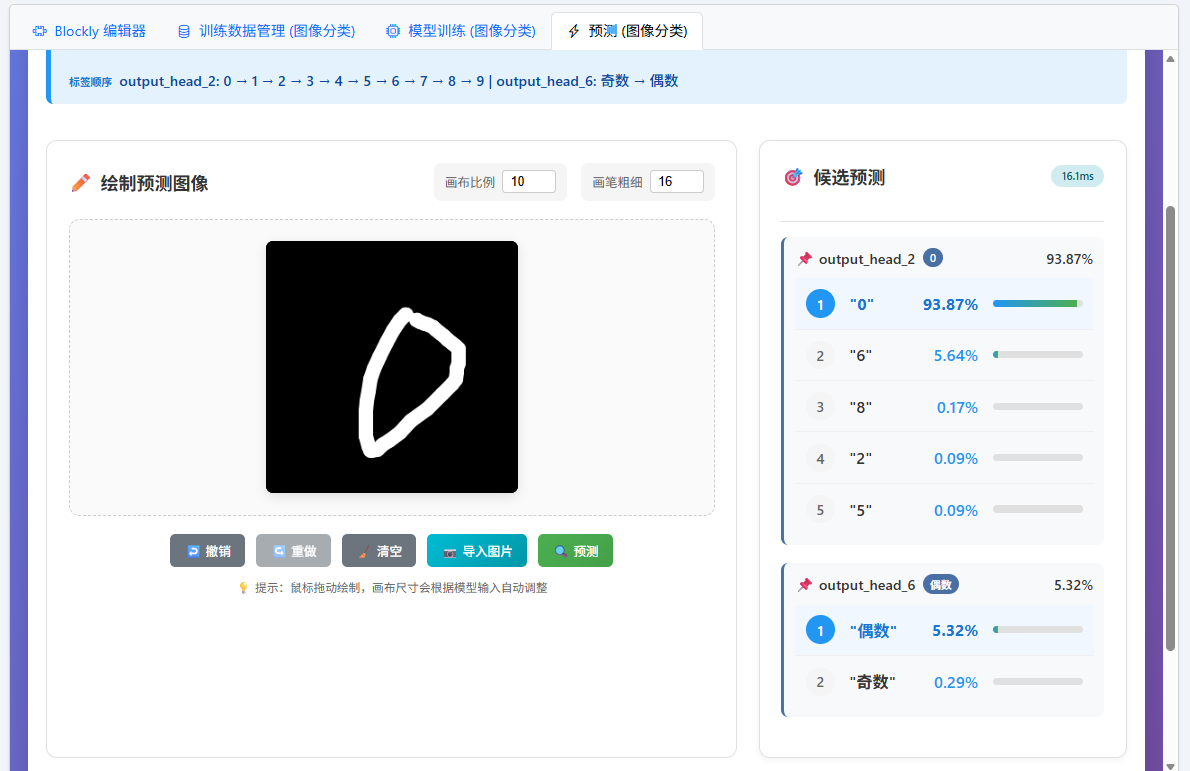Click the 撤销 undo button
This screenshot has height=771, width=1190.
(207, 551)
